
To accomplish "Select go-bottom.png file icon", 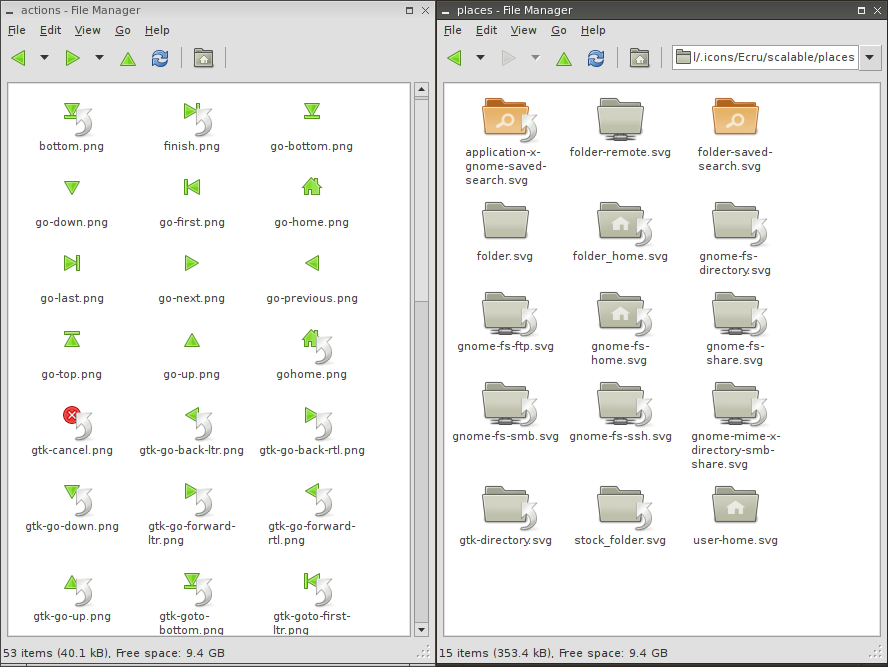I will (x=311, y=111).
